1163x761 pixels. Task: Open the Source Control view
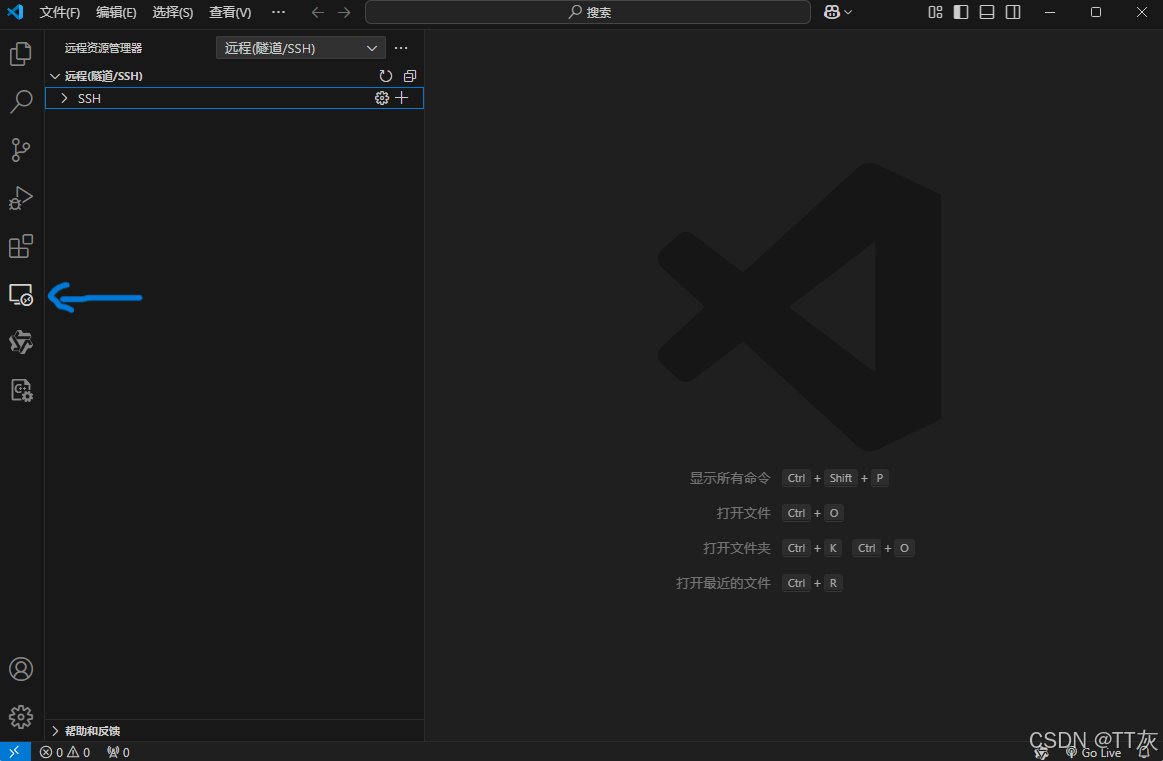(21, 150)
